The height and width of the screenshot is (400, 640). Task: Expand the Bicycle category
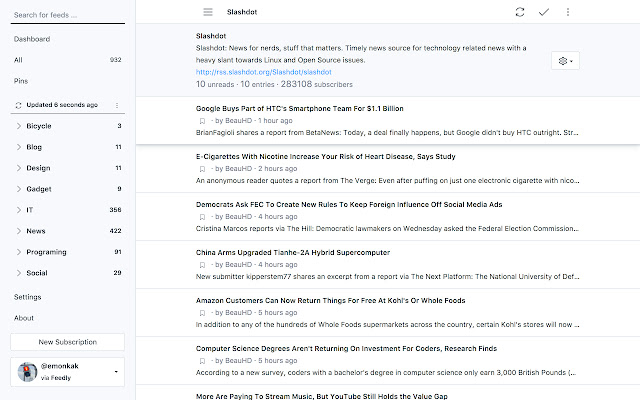19,126
